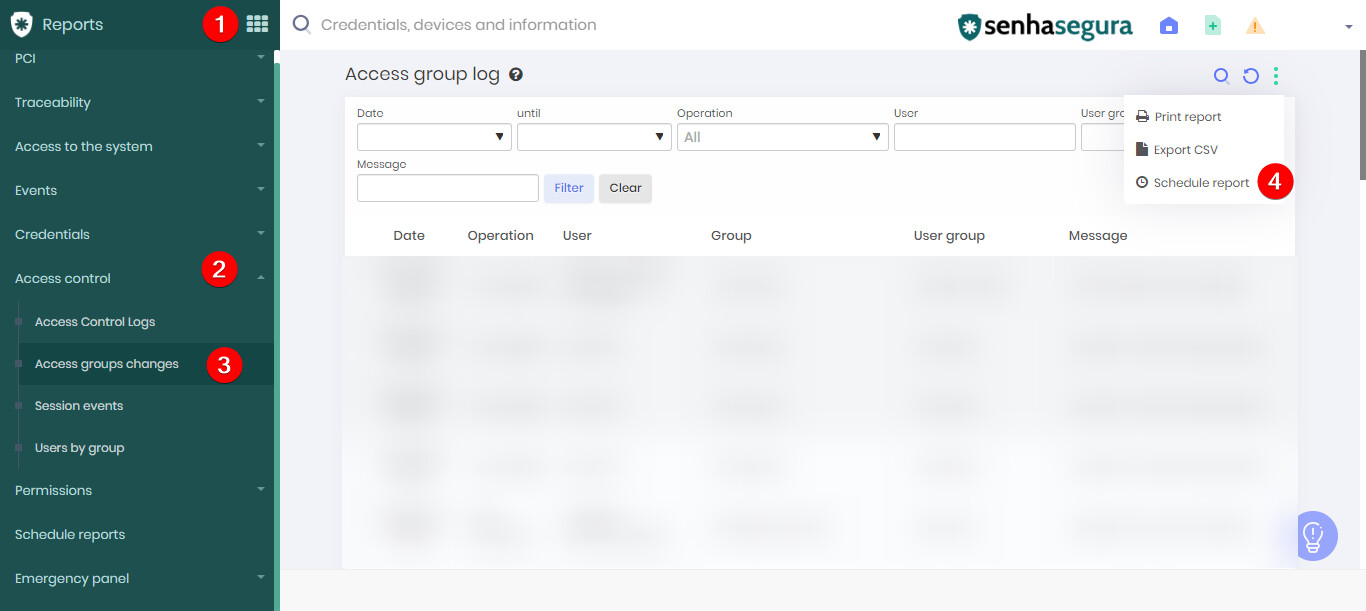Open the Operation filter dropdown

click(x=783, y=137)
